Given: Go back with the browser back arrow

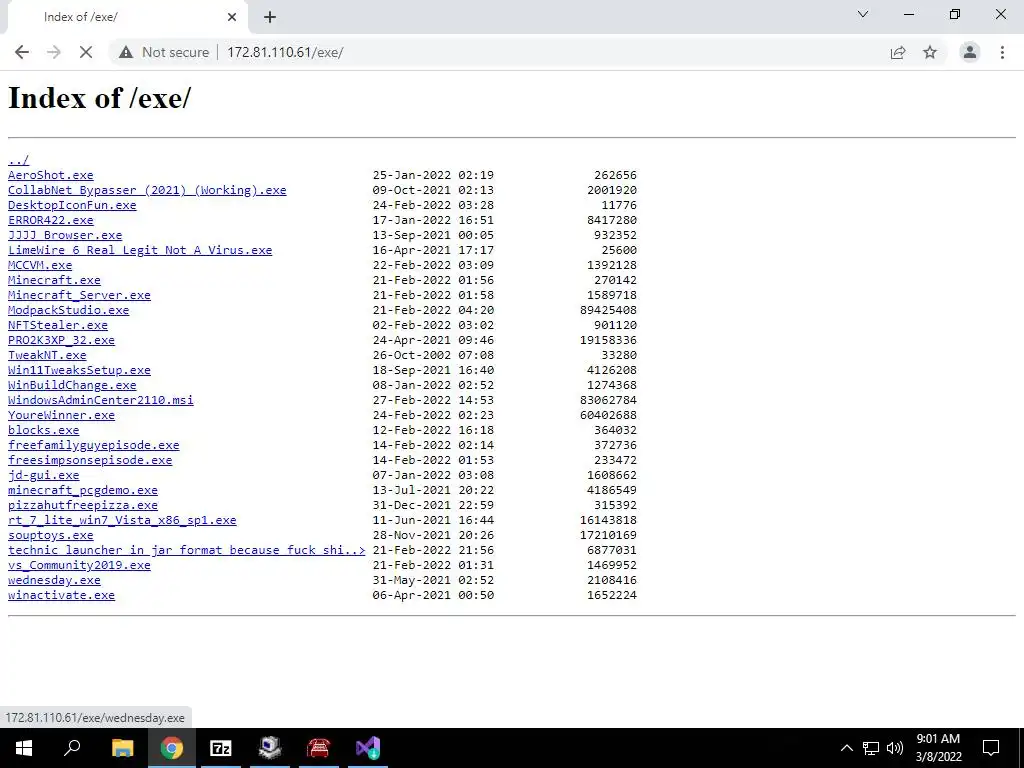Looking at the screenshot, I should [x=22, y=52].
